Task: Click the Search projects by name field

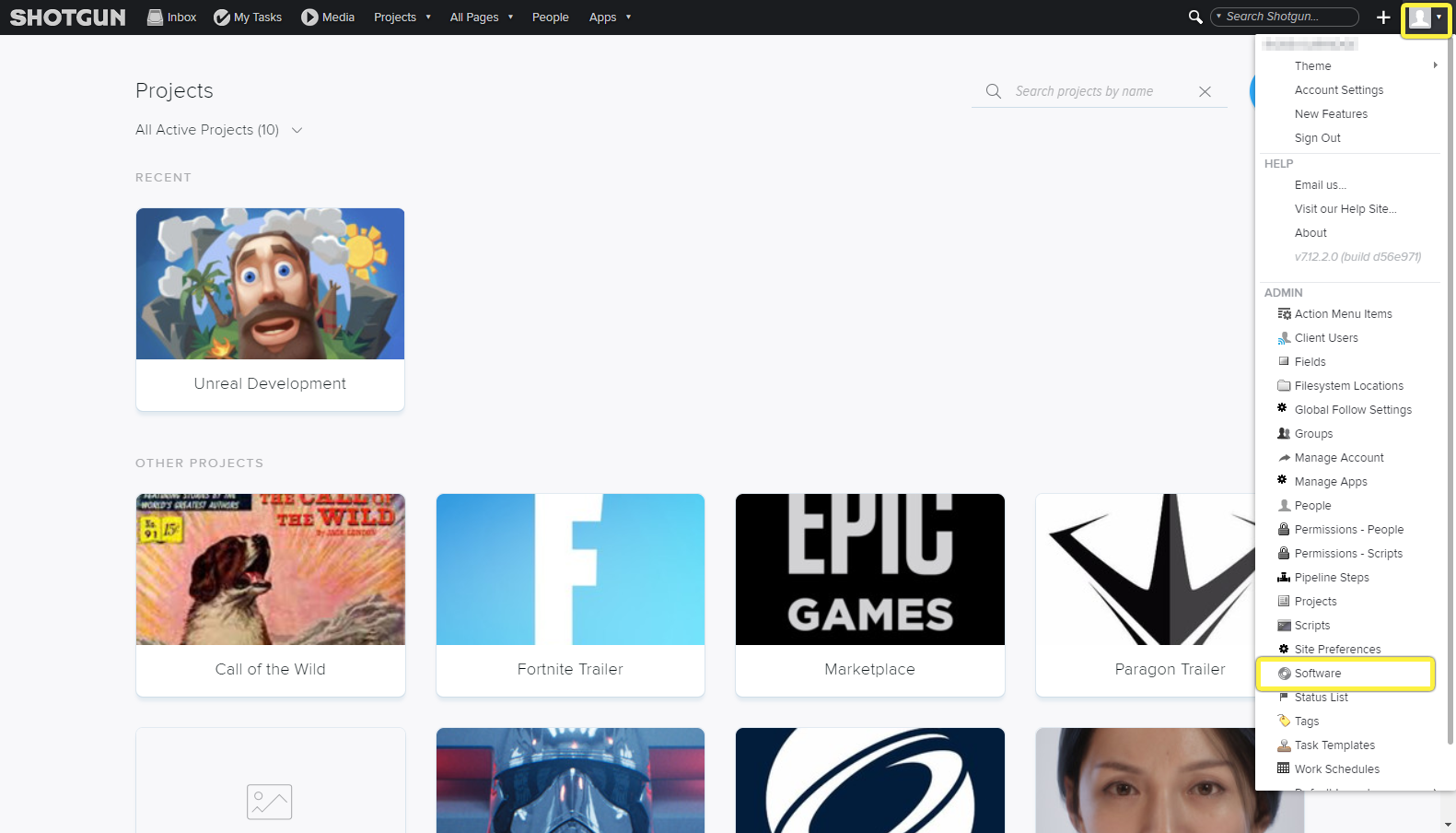Action: (x=1100, y=91)
